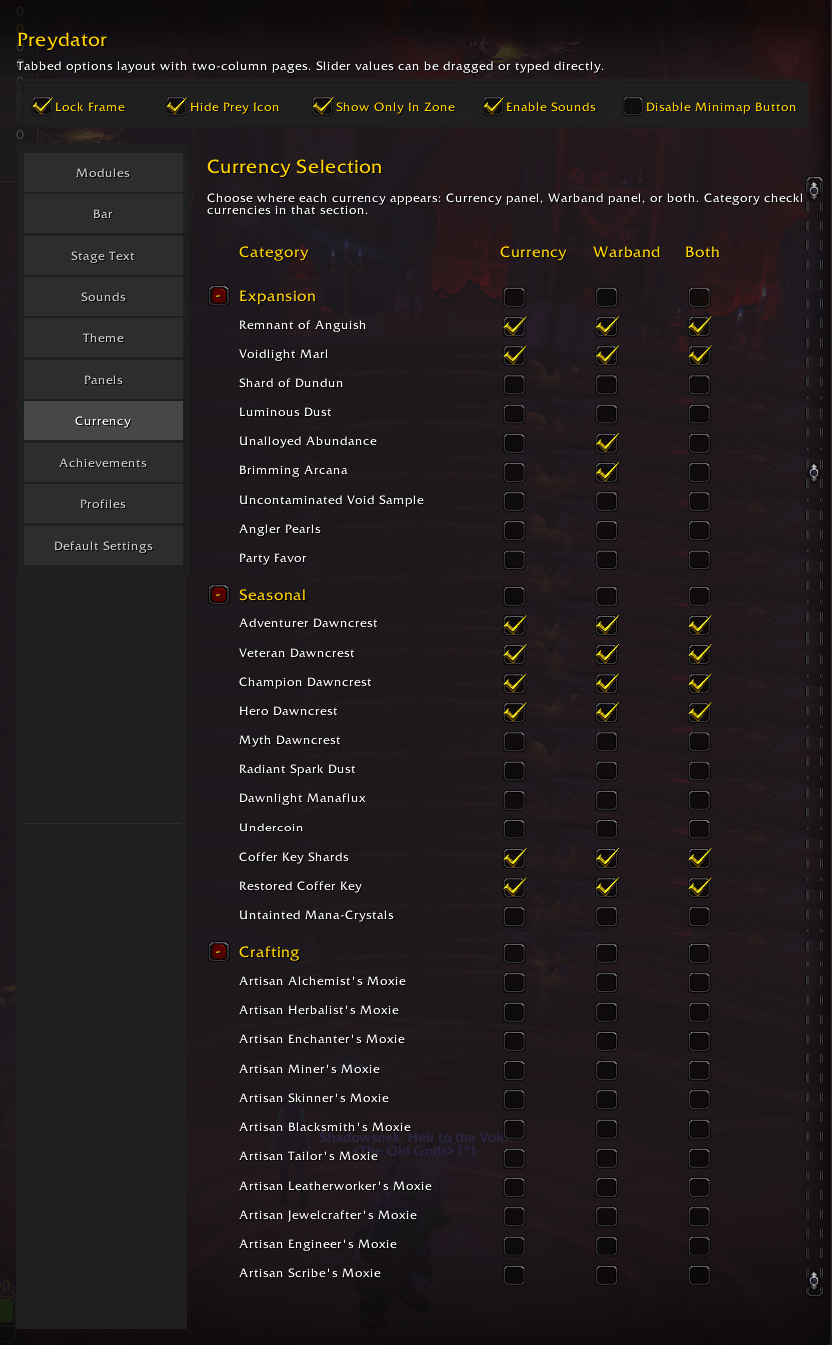Viewport: 832px width, 1345px height.
Task: Check Myth Dawncrest Currency checkbox
Action: coord(514,741)
